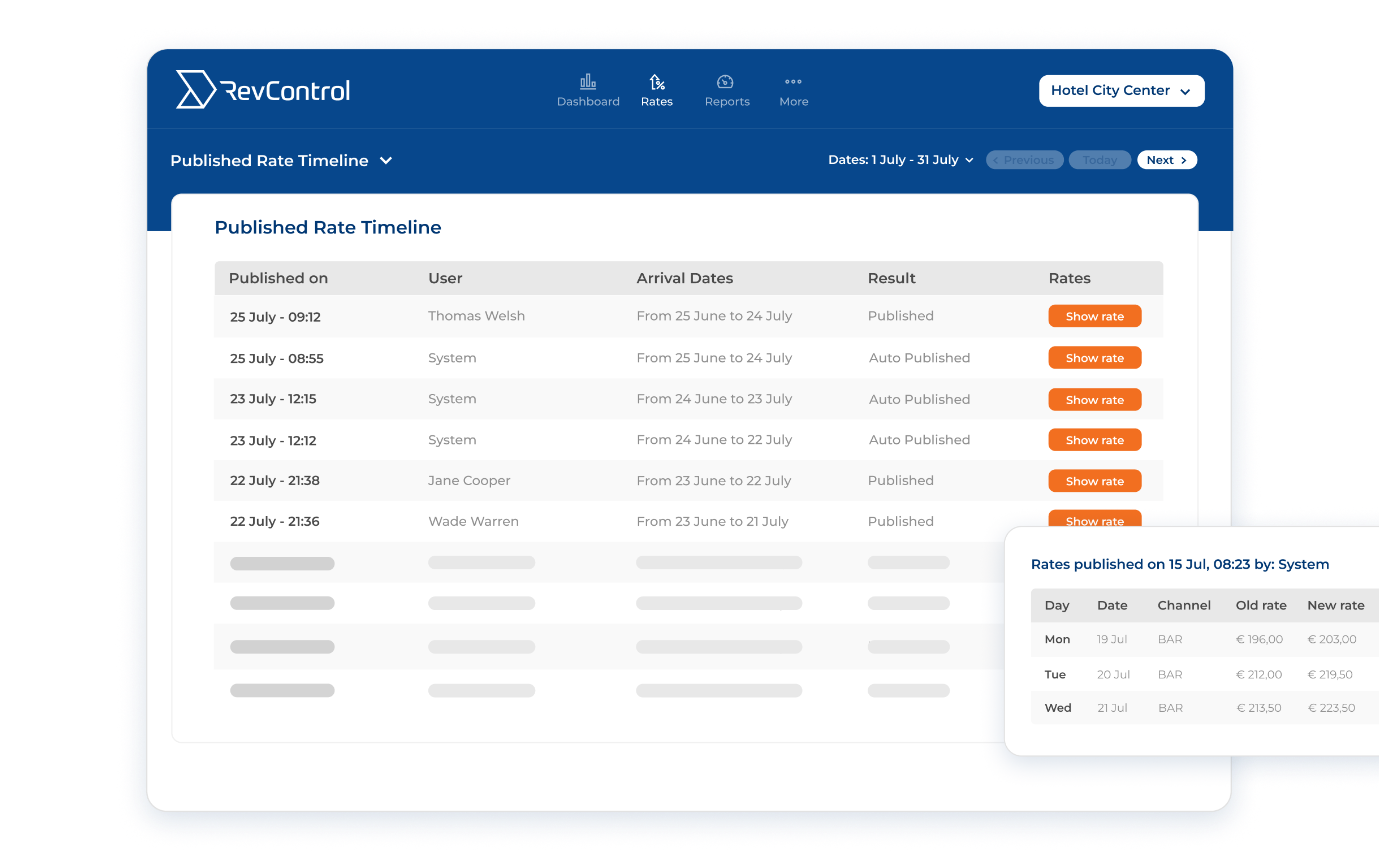Click the Arrival Dates column header
The image size is (1379, 861).
coord(685,278)
